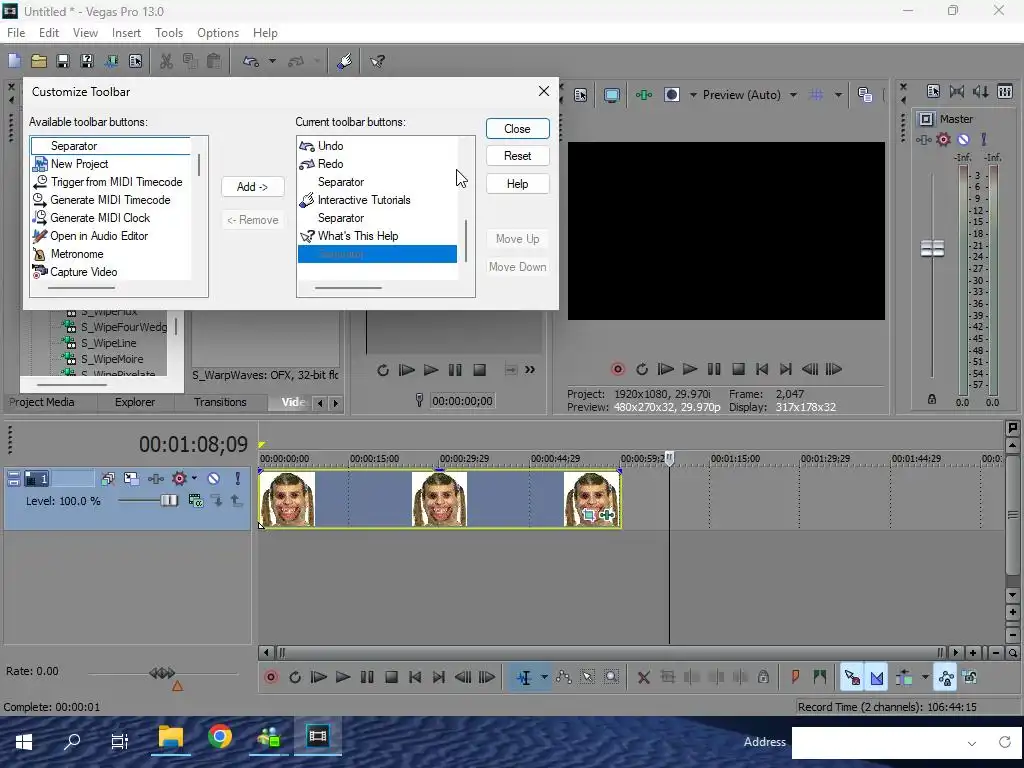Viewport: 1024px width, 768px height.
Task: Open the Auto Ripple dropdown arrow
Action: (x=925, y=677)
